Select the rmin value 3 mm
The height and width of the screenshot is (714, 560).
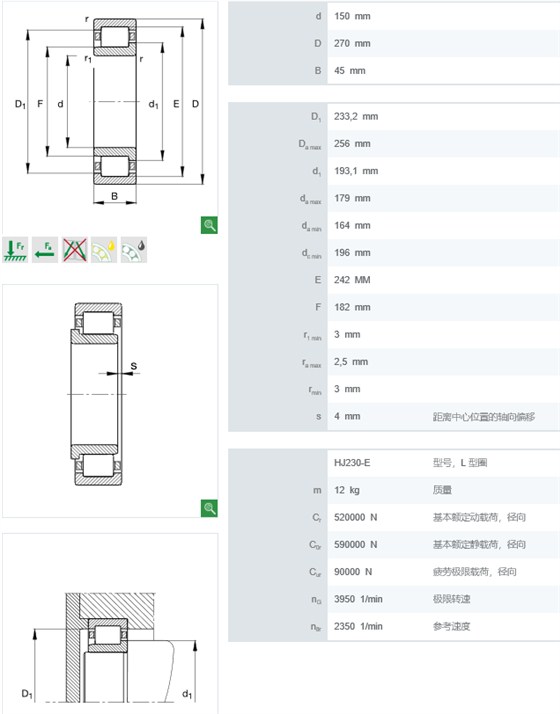click(347, 389)
